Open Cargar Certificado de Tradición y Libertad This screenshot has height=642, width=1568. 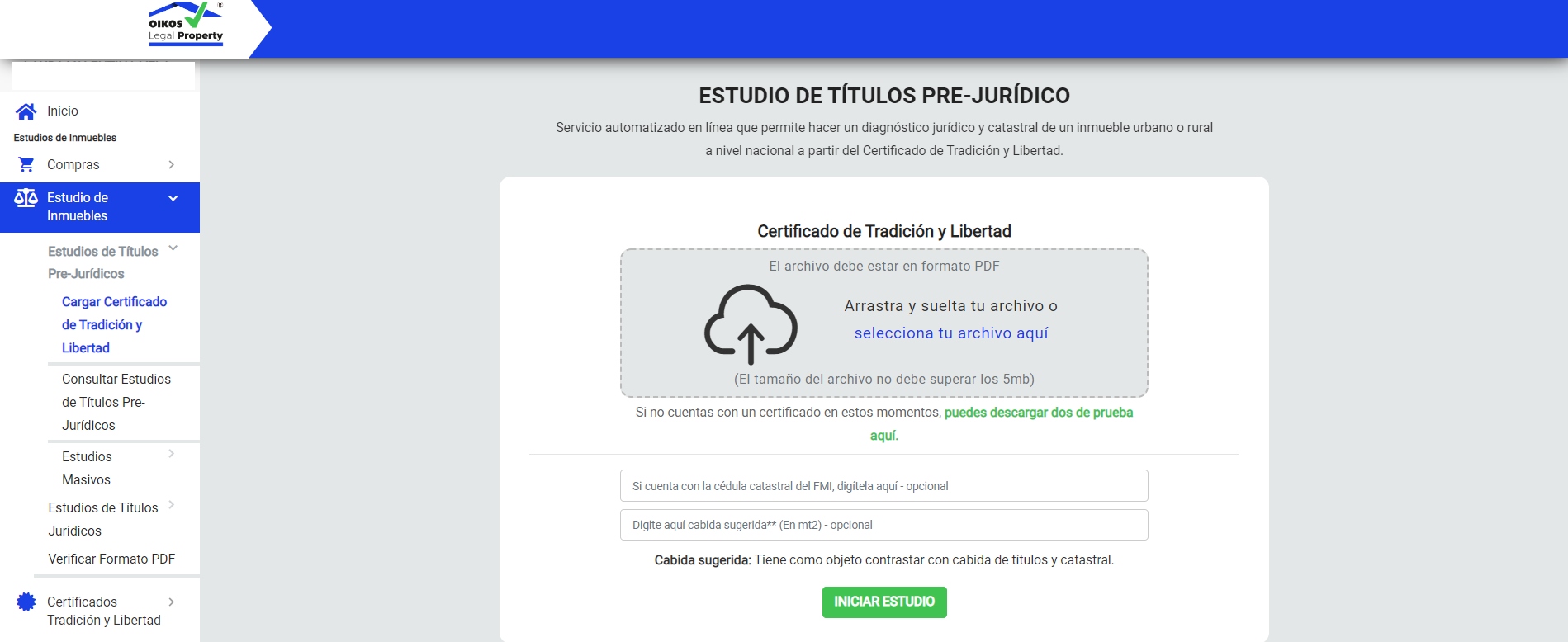point(114,325)
